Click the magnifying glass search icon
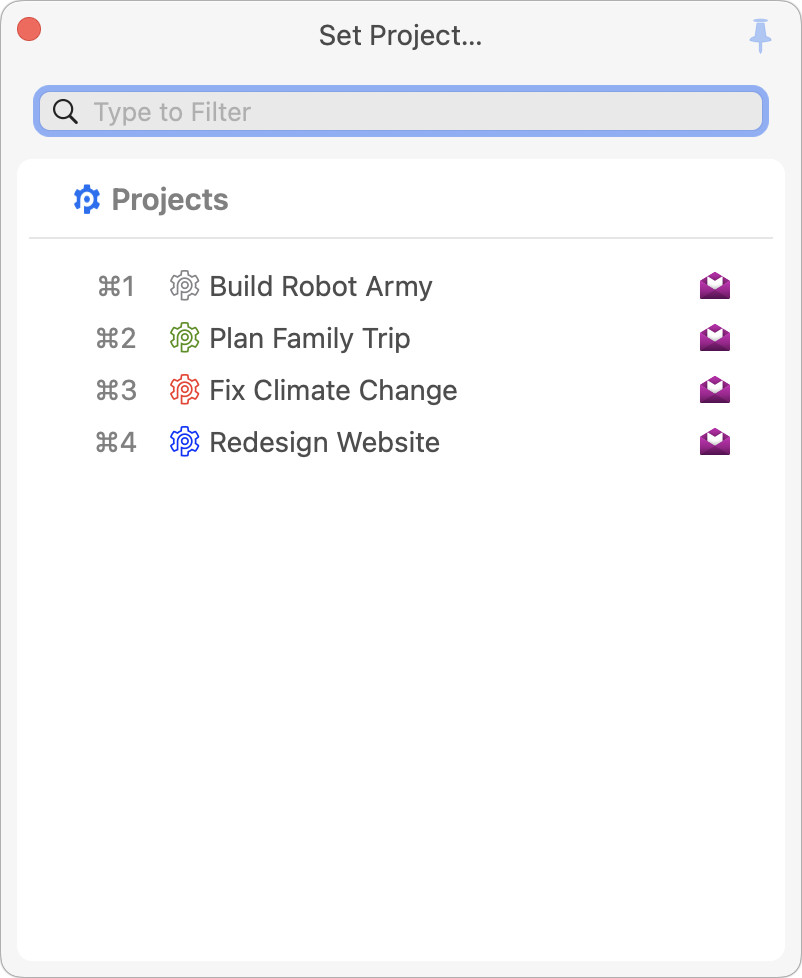The height and width of the screenshot is (978, 802). pos(66,112)
